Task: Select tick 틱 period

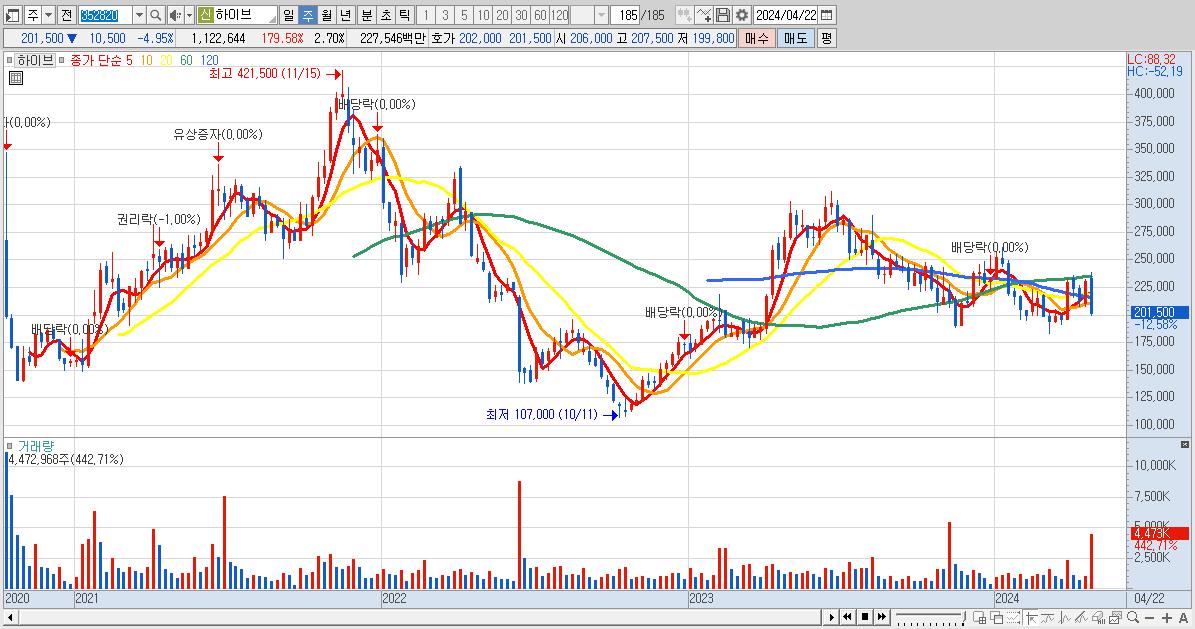Action: (405, 14)
